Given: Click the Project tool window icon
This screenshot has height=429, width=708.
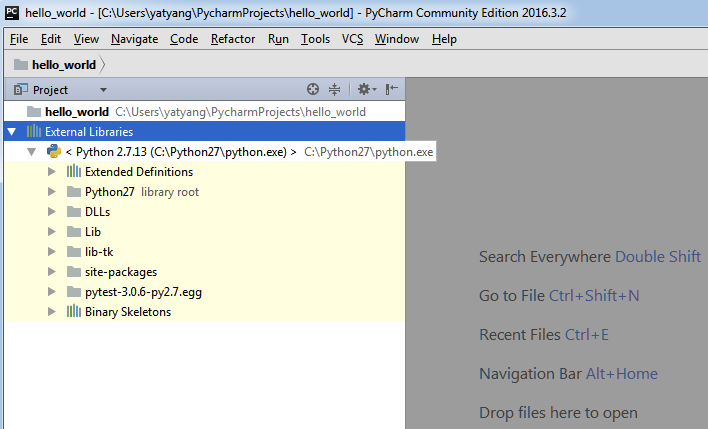Looking at the screenshot, I should point(21,89).
